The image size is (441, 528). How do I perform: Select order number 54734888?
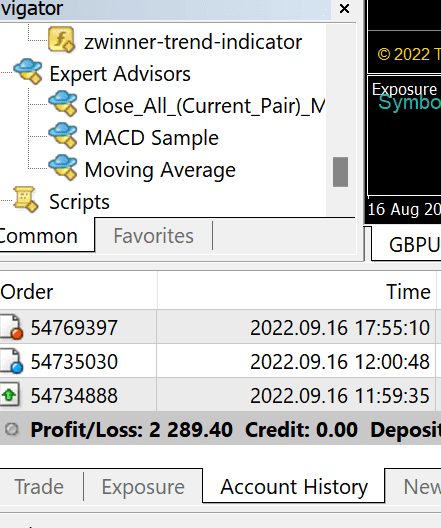[74, 395]
